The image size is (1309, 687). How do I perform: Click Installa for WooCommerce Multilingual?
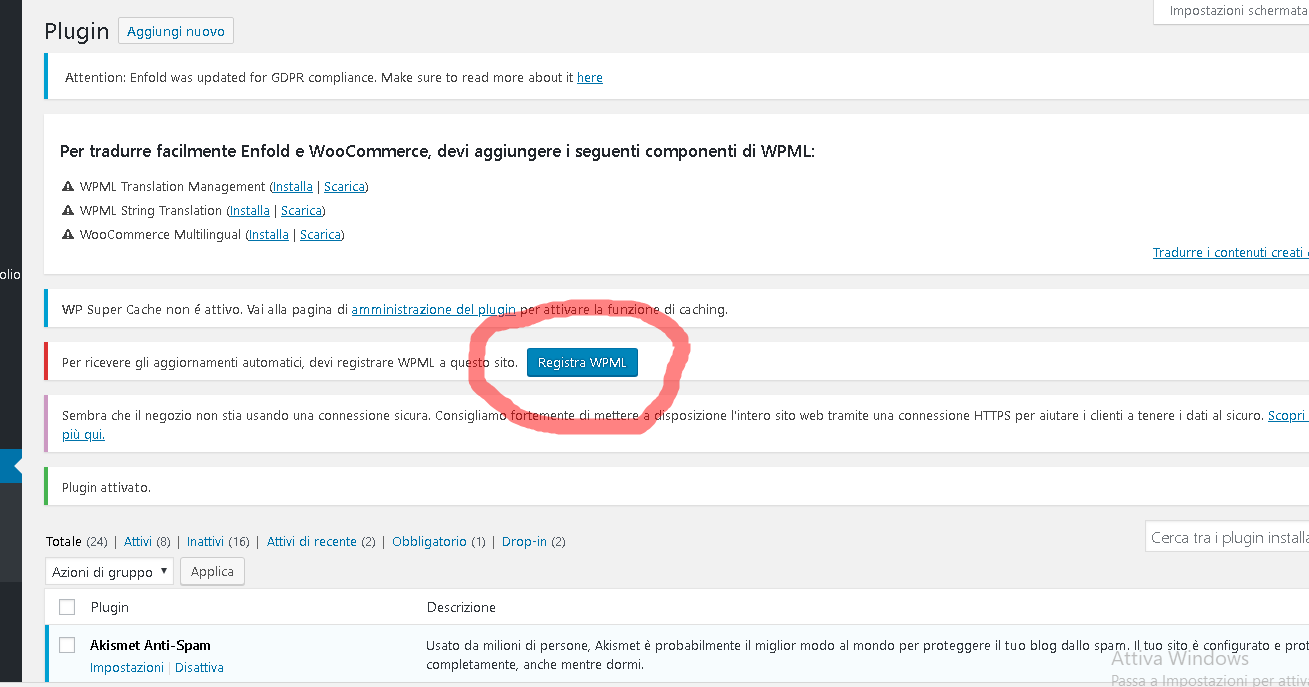click(x=269, y=234)
